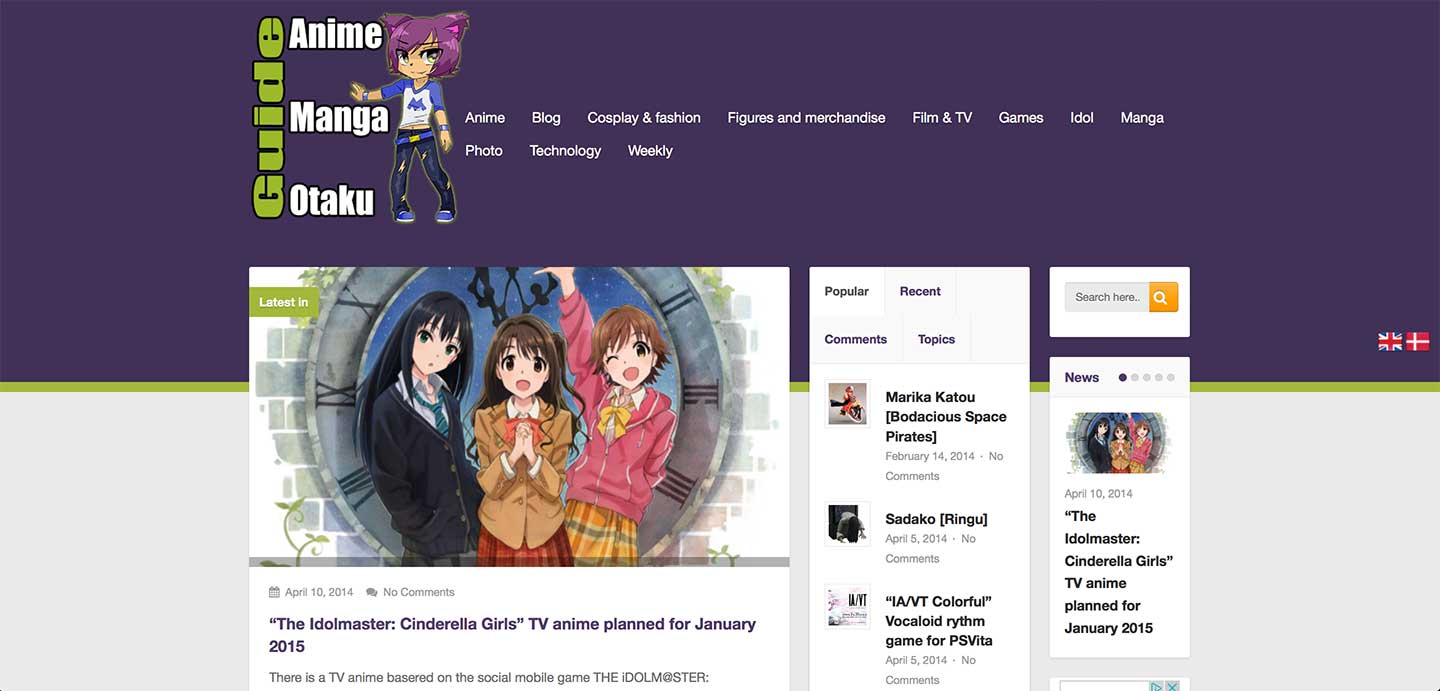Screen dimensions: 1440x691
Task: Switch language with the Danish flag
Action: (1417, 341)
